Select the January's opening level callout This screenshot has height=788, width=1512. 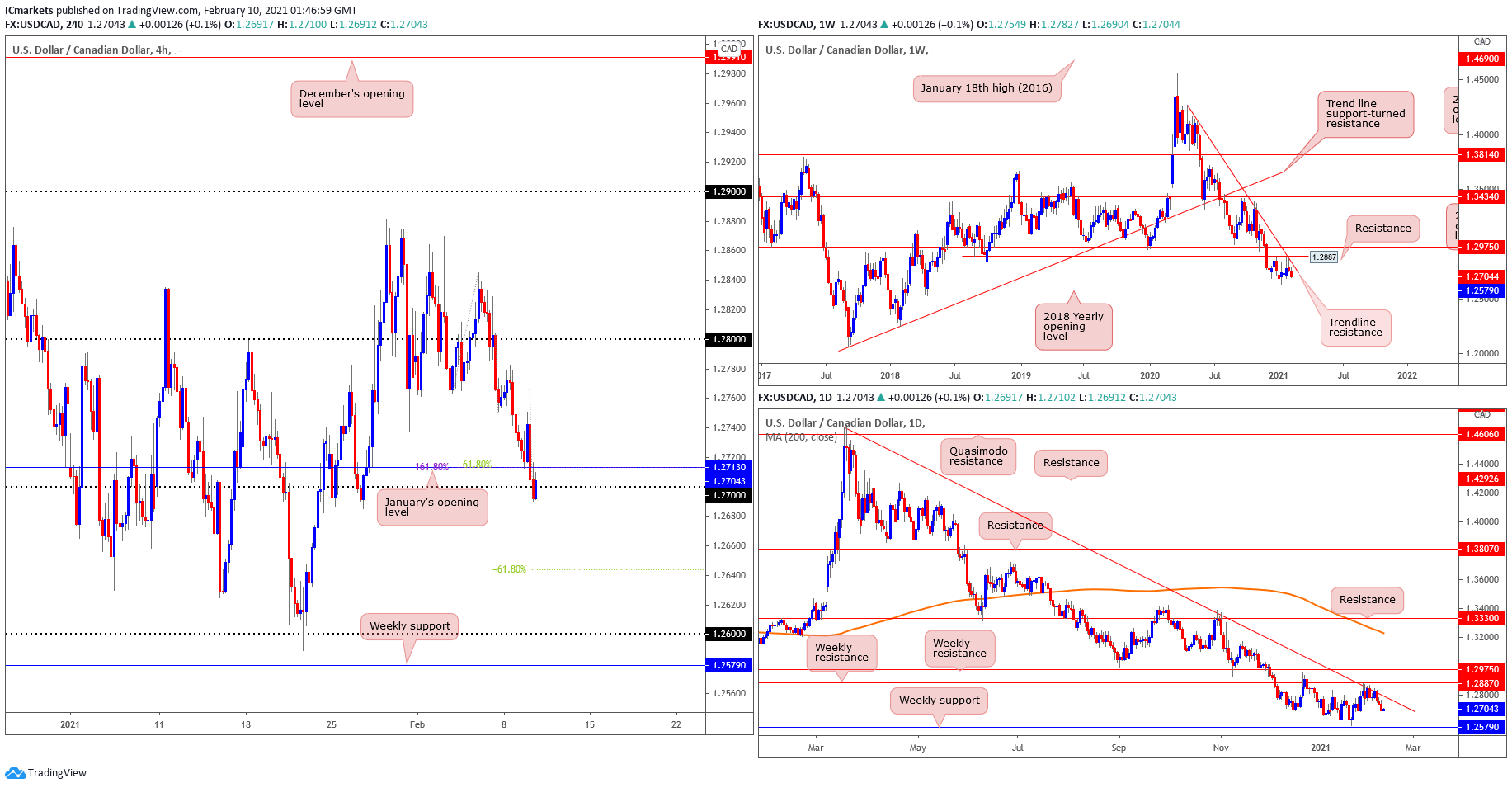click(x=431, y=507)
